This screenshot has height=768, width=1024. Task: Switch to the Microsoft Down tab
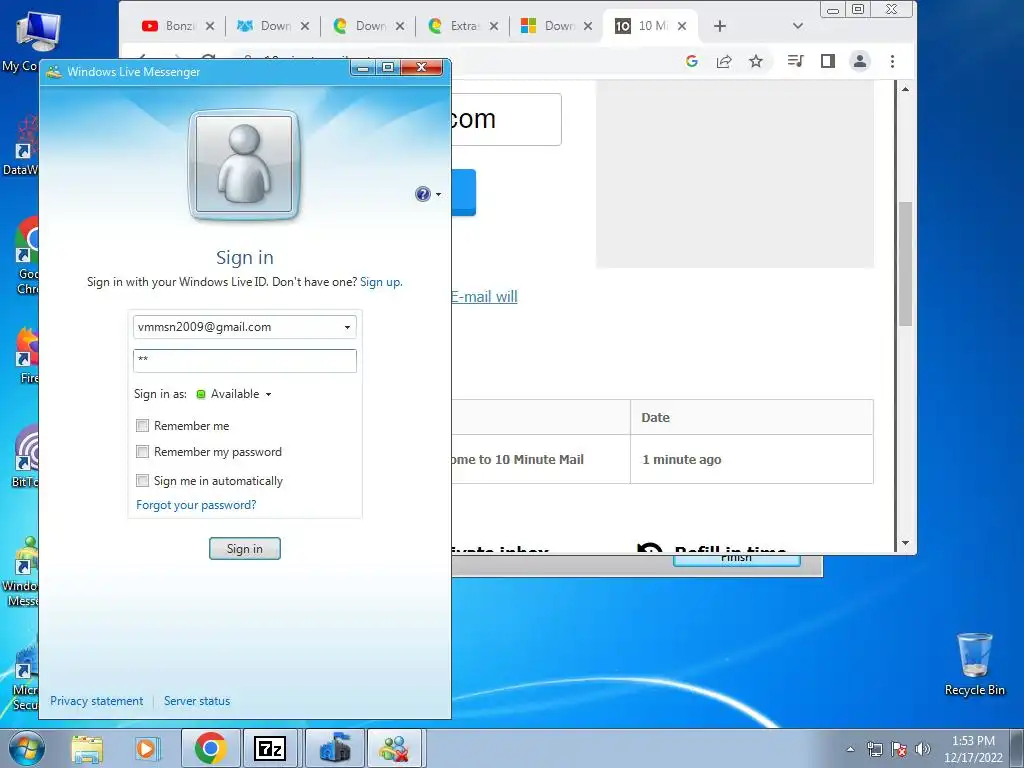[x=548, y=26]
